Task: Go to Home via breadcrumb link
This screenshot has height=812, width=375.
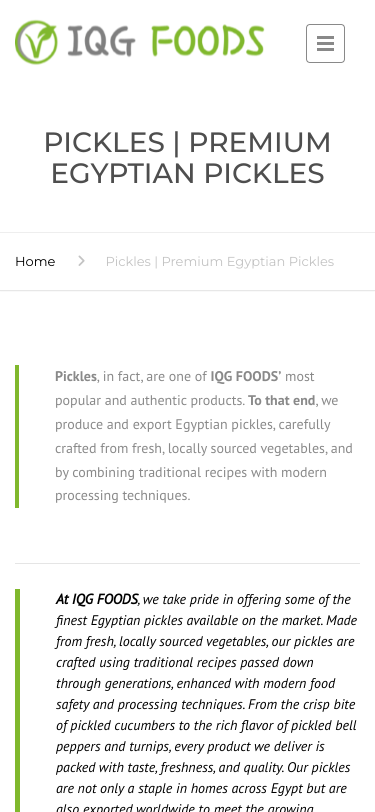Action: pos(35,262)
